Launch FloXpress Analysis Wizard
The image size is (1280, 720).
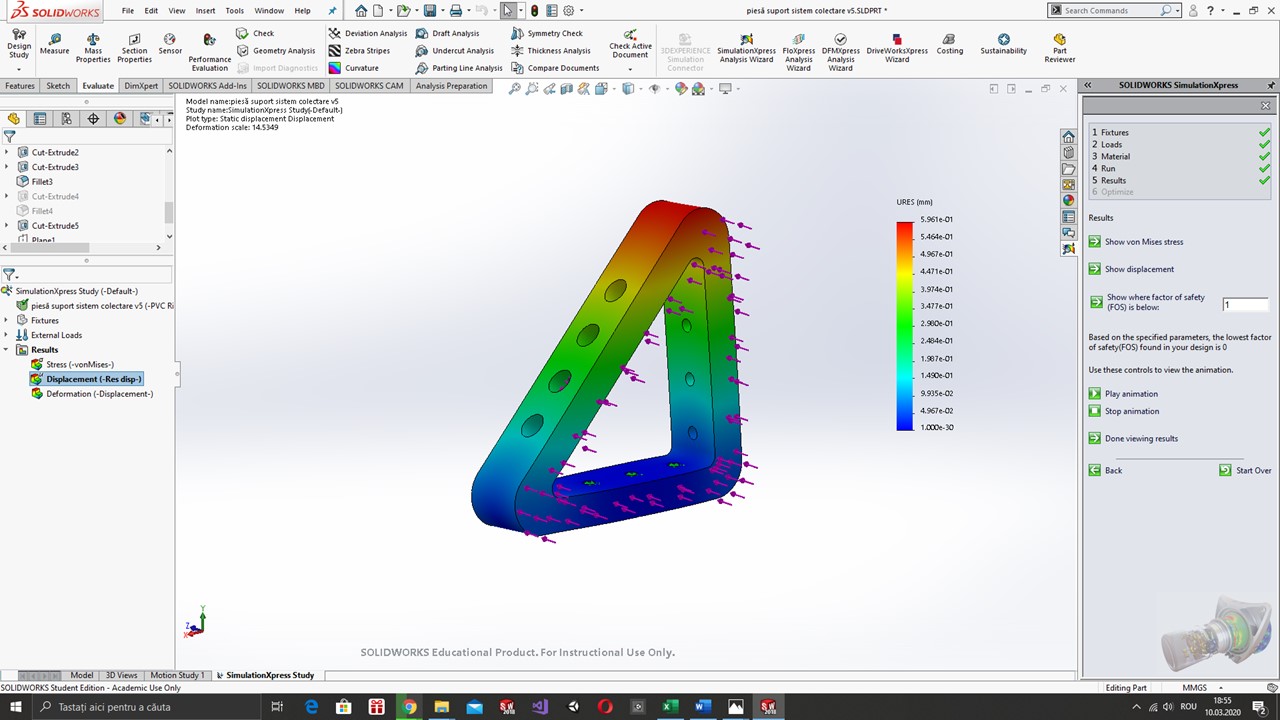(799, 52)
